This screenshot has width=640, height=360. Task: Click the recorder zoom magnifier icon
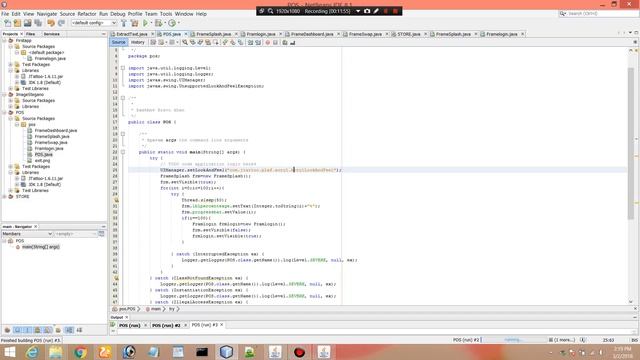pyautogui.click(x=271, y=11)
